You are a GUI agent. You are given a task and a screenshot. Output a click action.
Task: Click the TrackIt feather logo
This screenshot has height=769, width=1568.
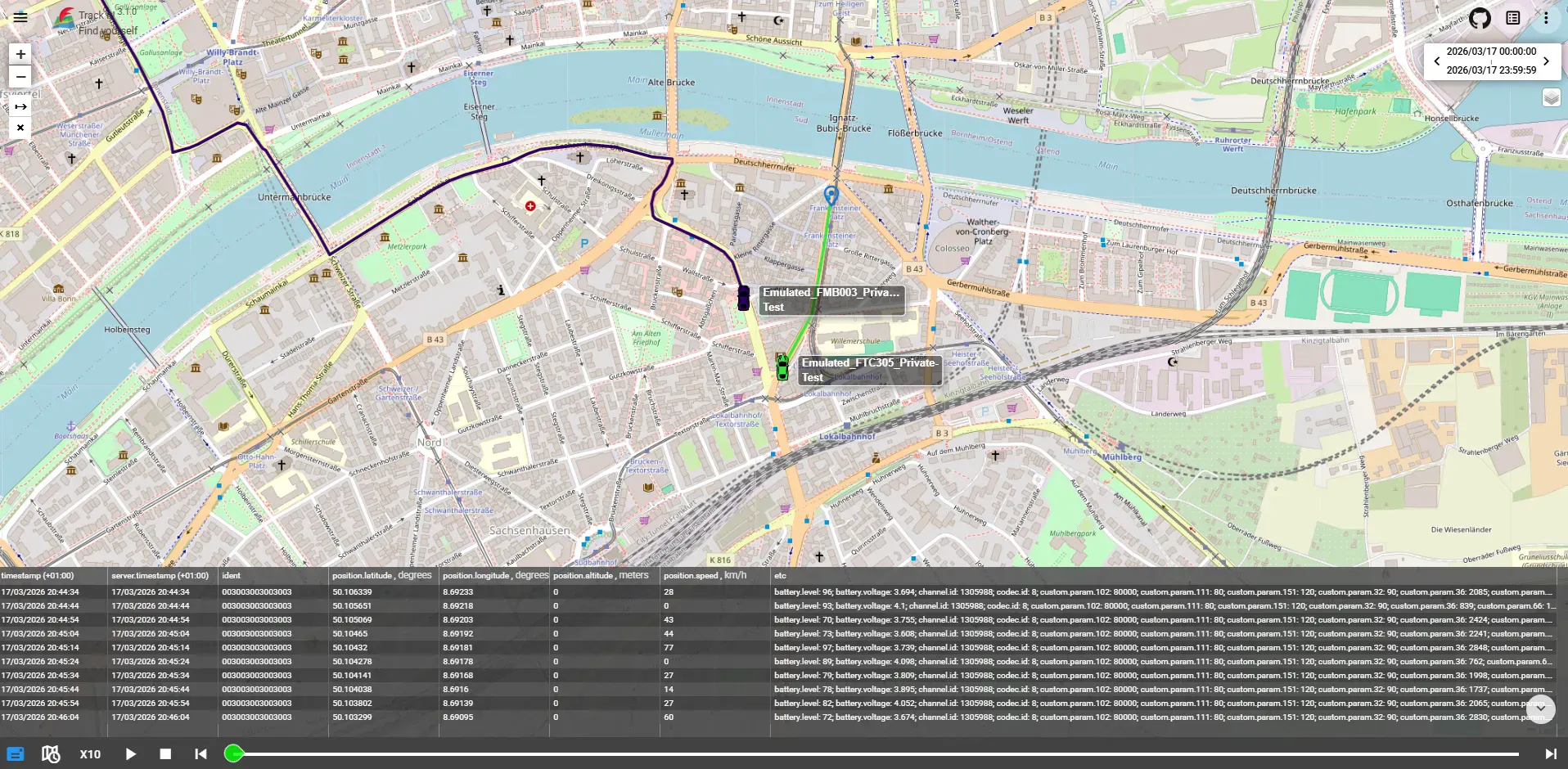click(x=64, y=18)
